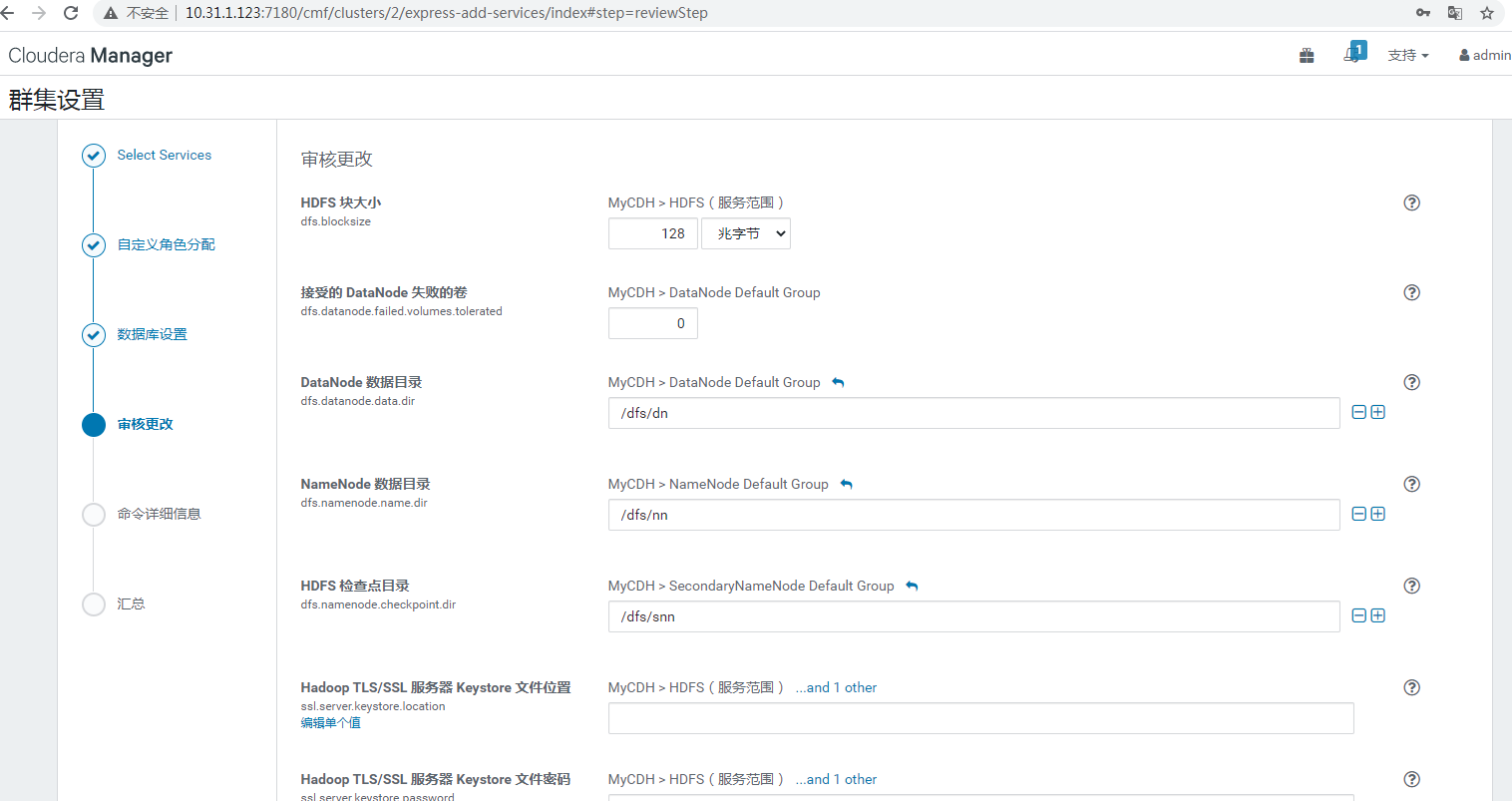Click the dfs.blocksize property name
The width and height of the screenshot is (1512, 801).
pos(335,221)
